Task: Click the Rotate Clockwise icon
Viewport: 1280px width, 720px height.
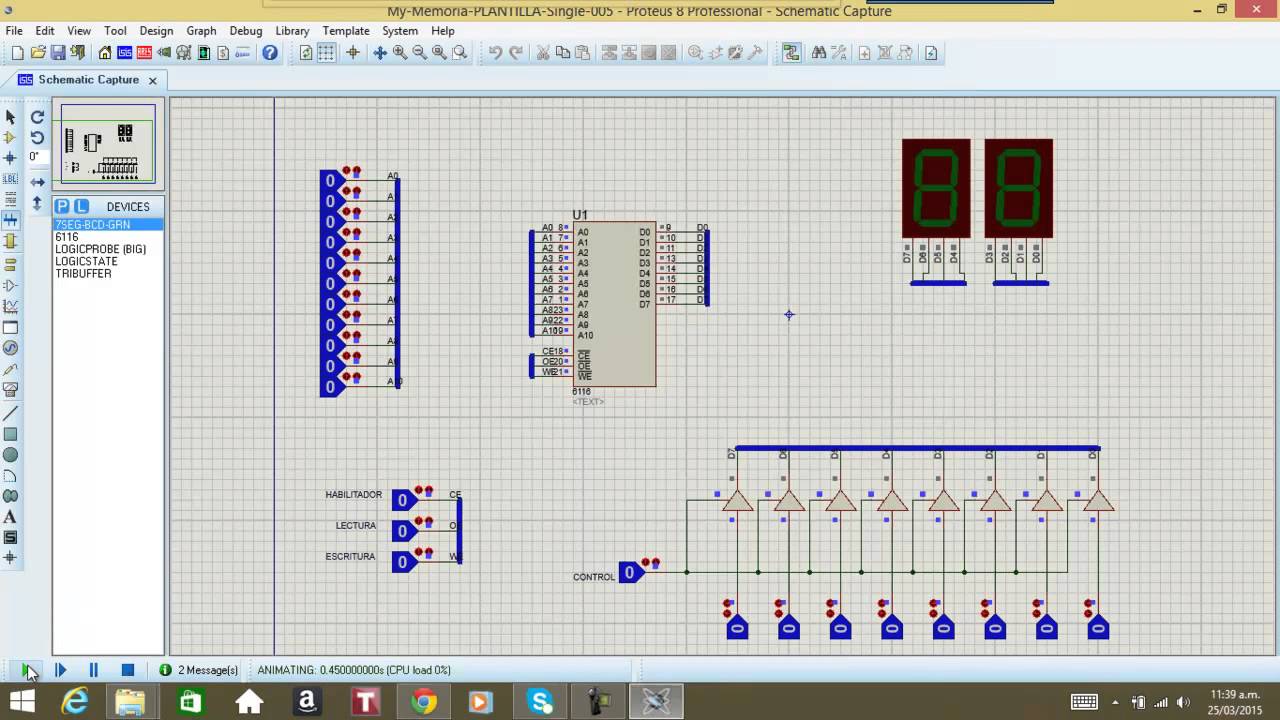Action: pyautogui.click(x=37, y=117)
